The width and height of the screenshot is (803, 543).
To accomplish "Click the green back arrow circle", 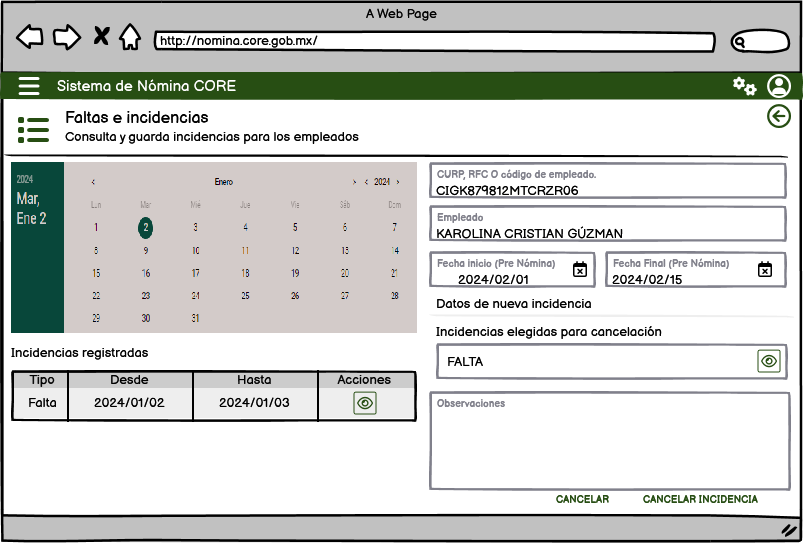I will 778,116.
